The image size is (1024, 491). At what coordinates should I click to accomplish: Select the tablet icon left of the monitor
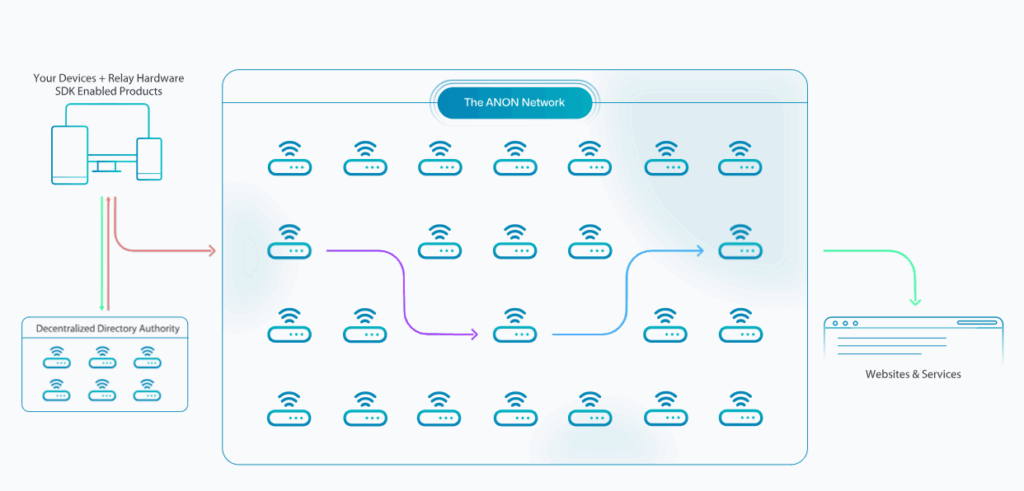point(69,156)
